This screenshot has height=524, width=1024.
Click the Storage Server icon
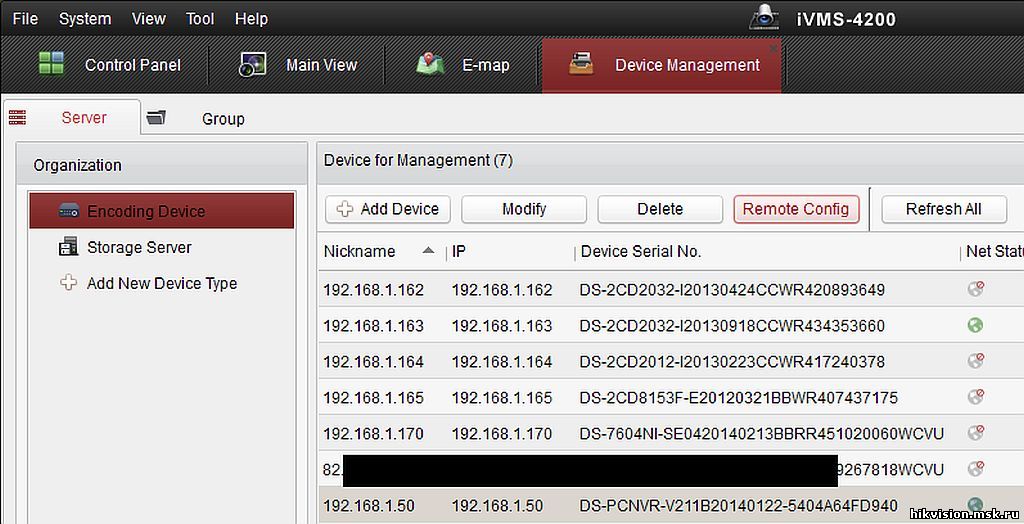point(68,246)
